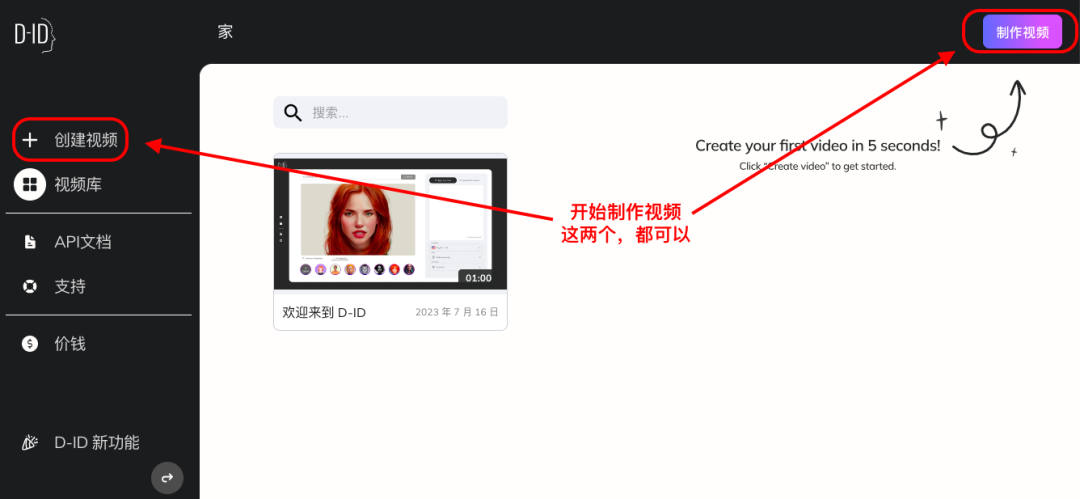Click the 2023 年 7 月 16 日 date

coord(457,312)
